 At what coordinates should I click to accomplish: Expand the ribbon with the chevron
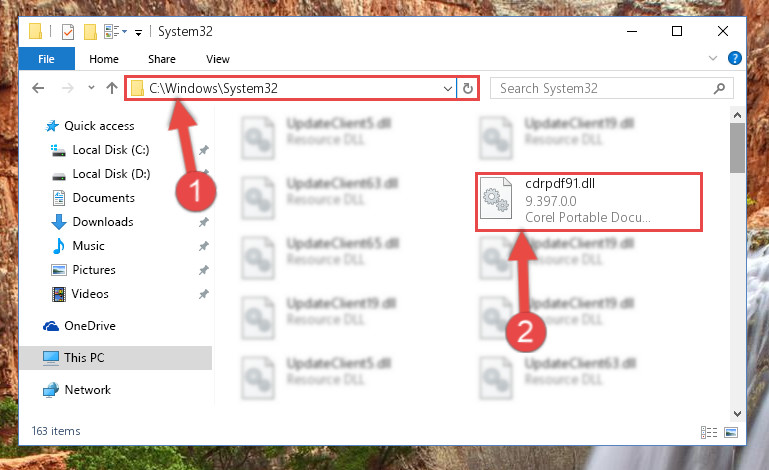click(x=713, y=58)
